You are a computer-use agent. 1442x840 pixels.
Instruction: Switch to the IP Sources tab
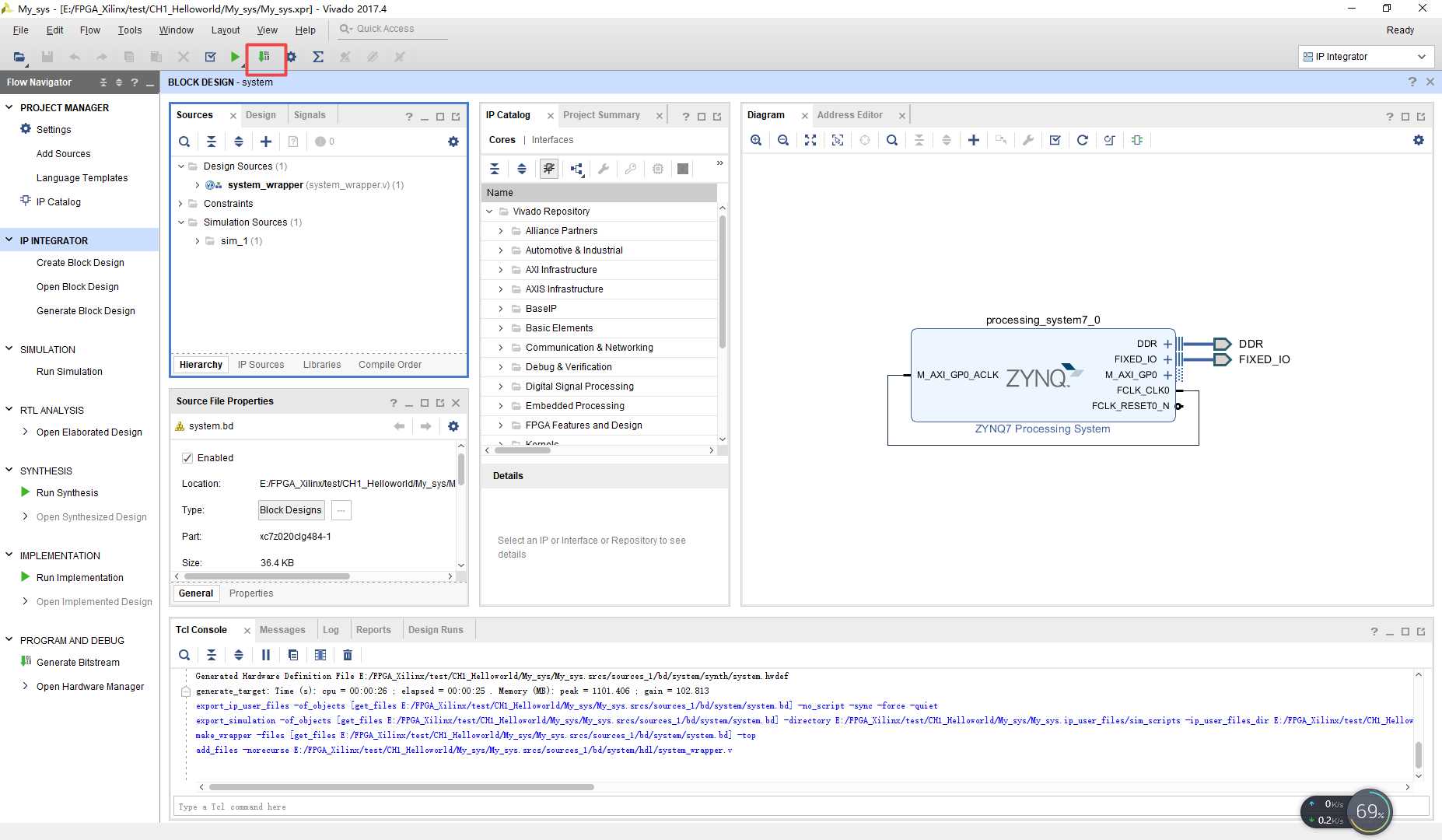click(x=261, y=365)
